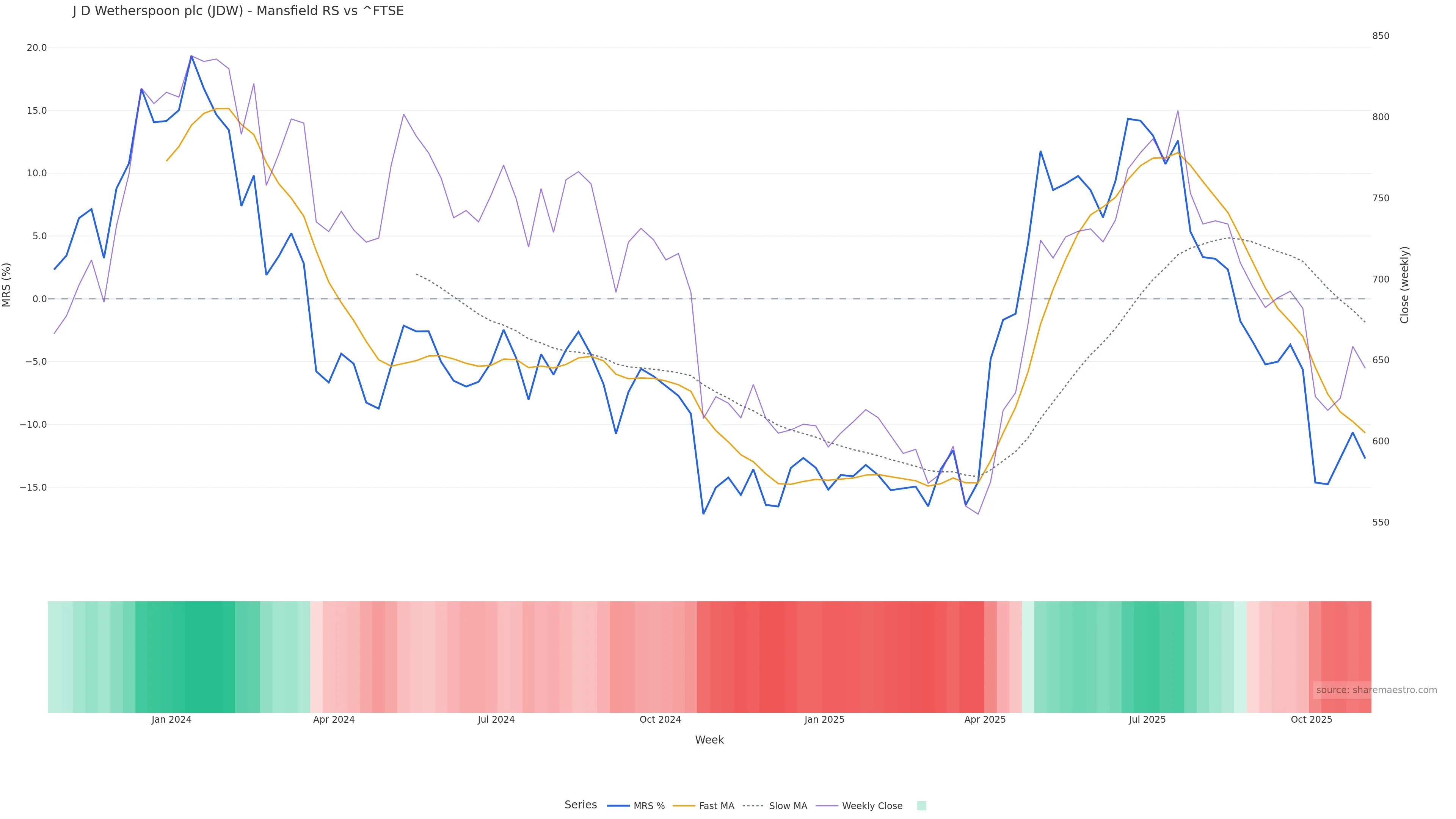Click the Jul 2024 x-axis label
Image resolution: width=1456 pixels, height=819 pixels.
[496, 720]
